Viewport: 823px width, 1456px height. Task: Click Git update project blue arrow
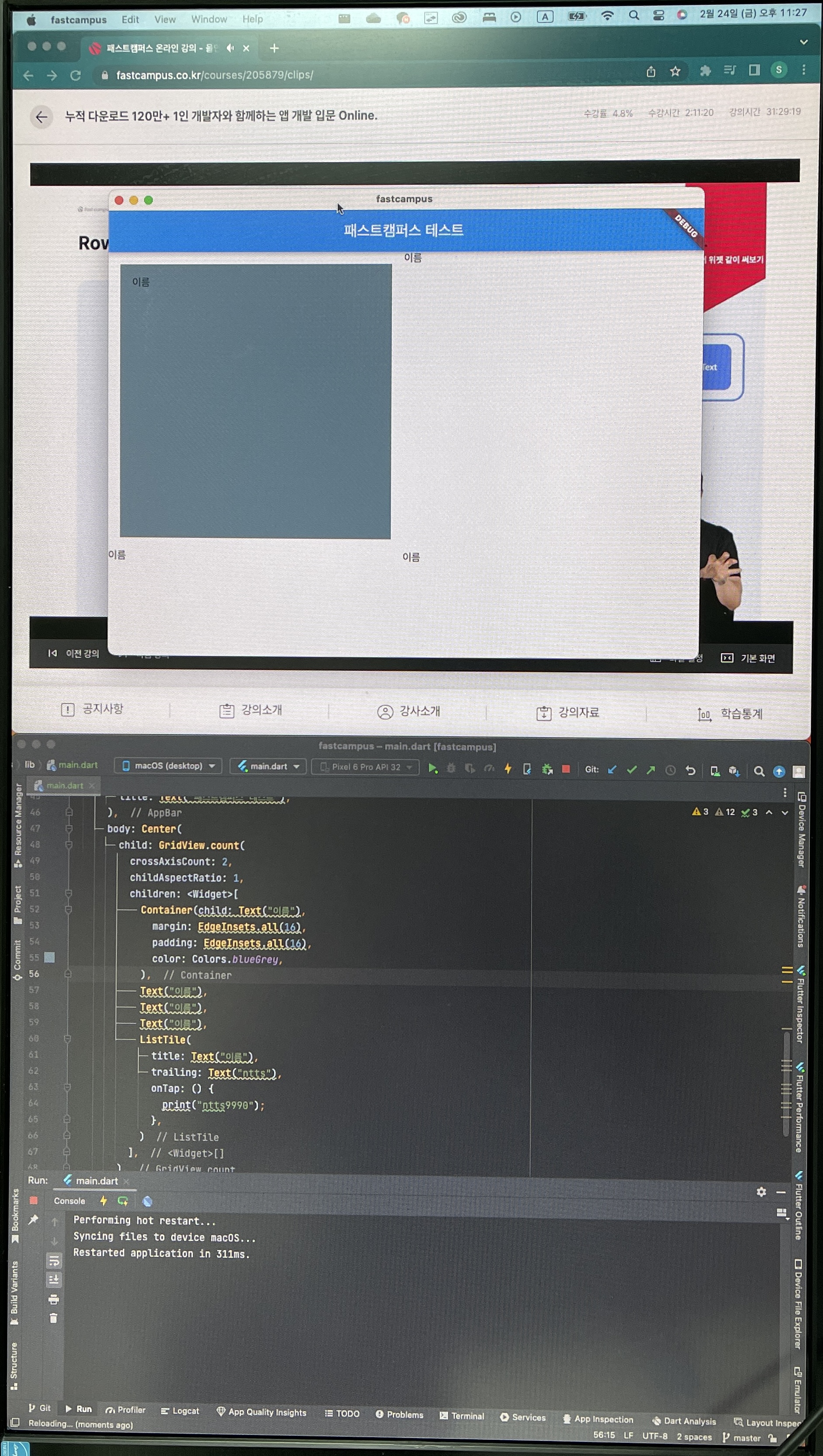click(612, 770)
